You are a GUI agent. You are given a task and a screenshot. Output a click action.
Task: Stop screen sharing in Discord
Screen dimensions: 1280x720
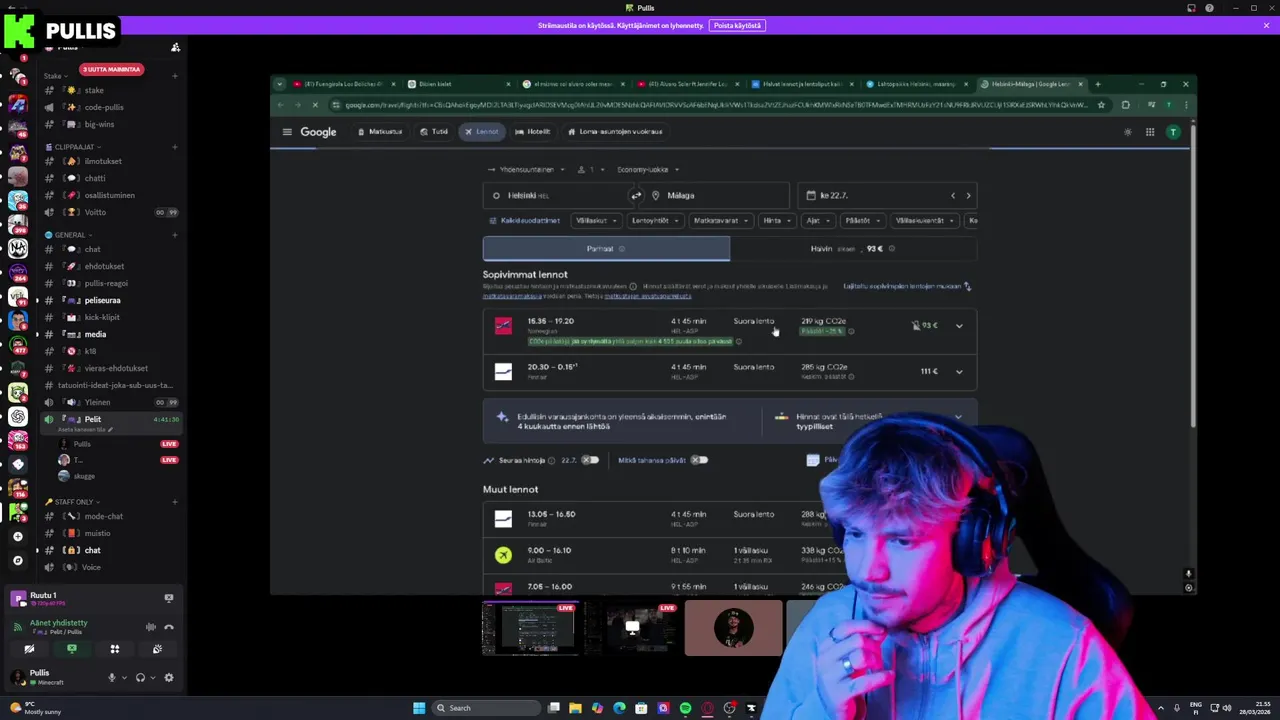72,649
